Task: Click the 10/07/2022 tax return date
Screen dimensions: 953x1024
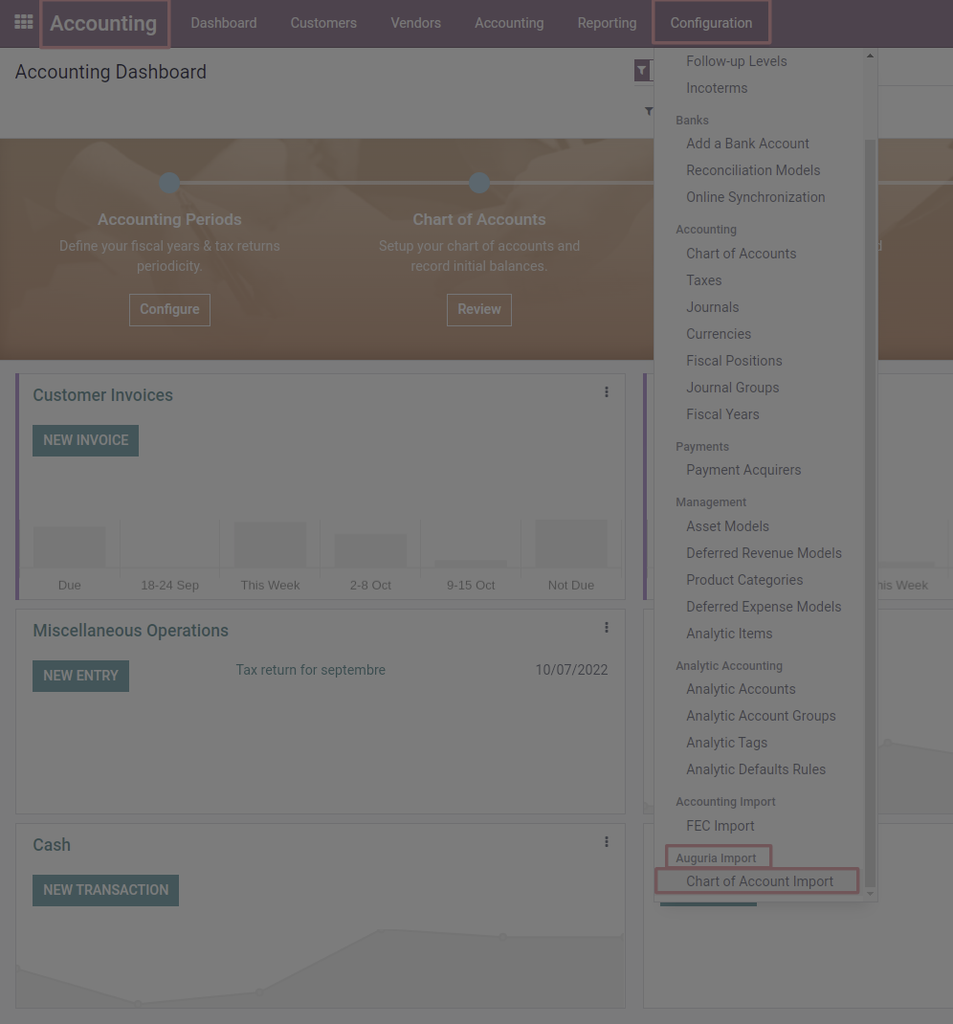Action: tap(572, 670)
